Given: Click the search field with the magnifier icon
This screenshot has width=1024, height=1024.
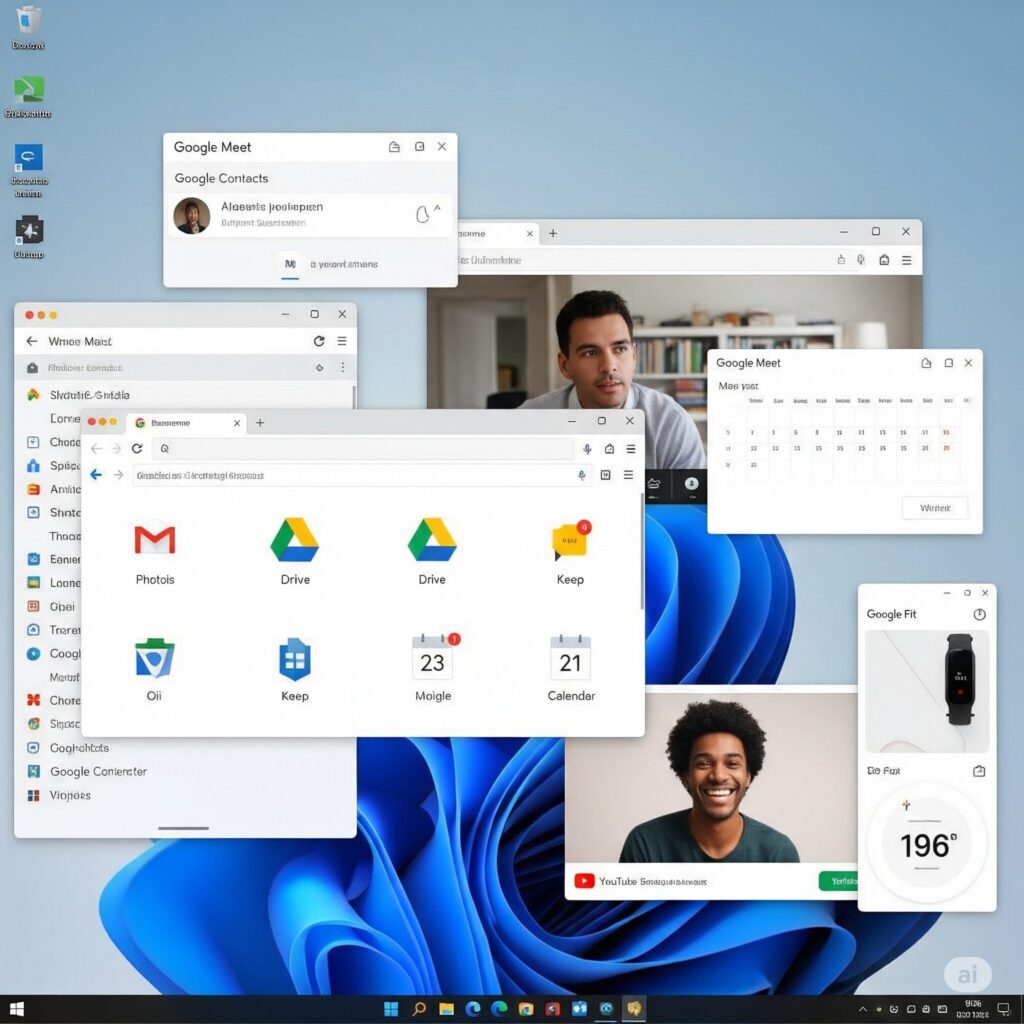Looking at the screenshot, I should click(x=363, y=449).
